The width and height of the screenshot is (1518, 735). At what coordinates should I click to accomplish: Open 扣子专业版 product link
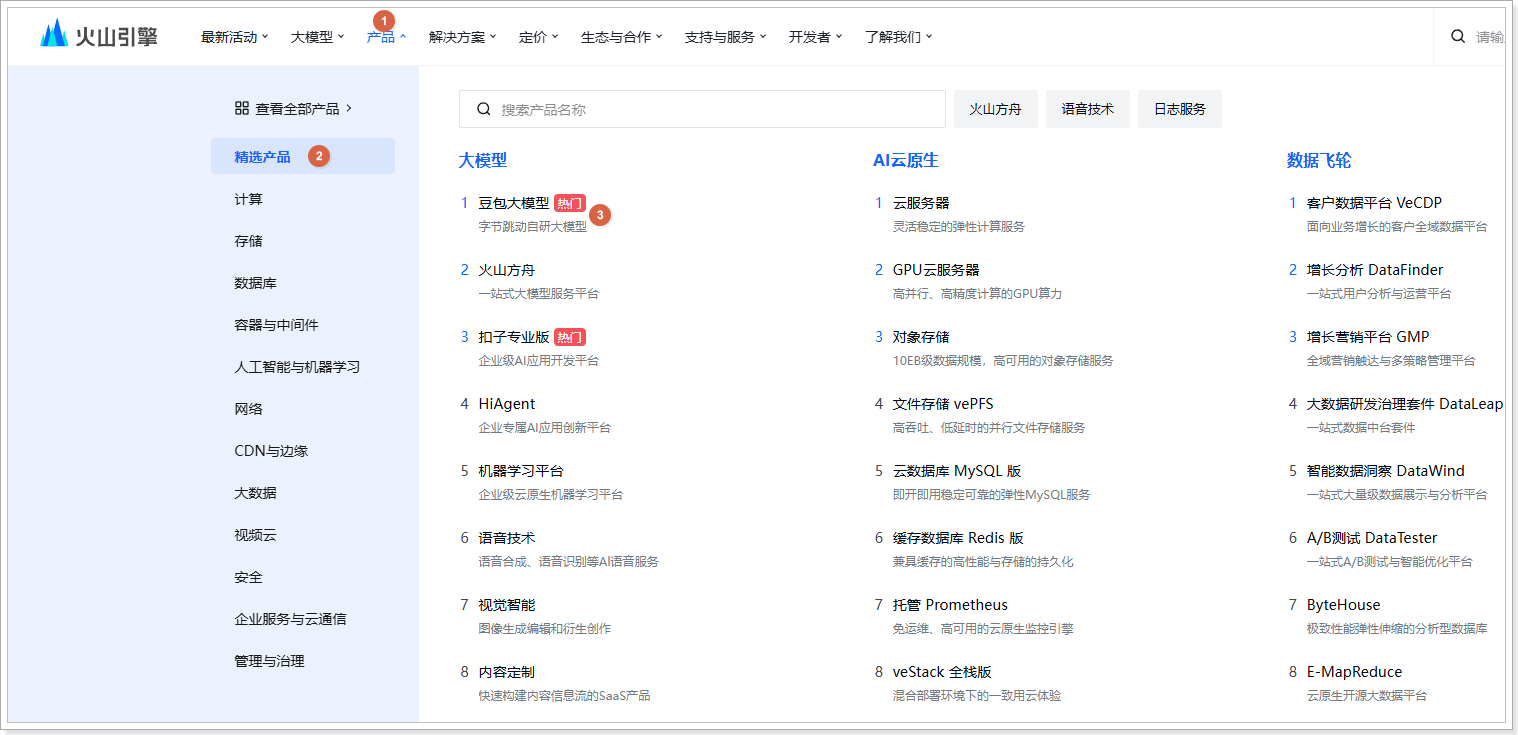pos(514,337)
